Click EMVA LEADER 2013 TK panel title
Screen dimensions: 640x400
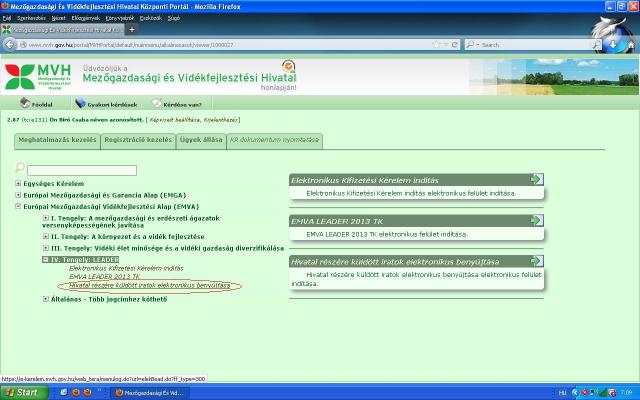(x=337, y=222)
